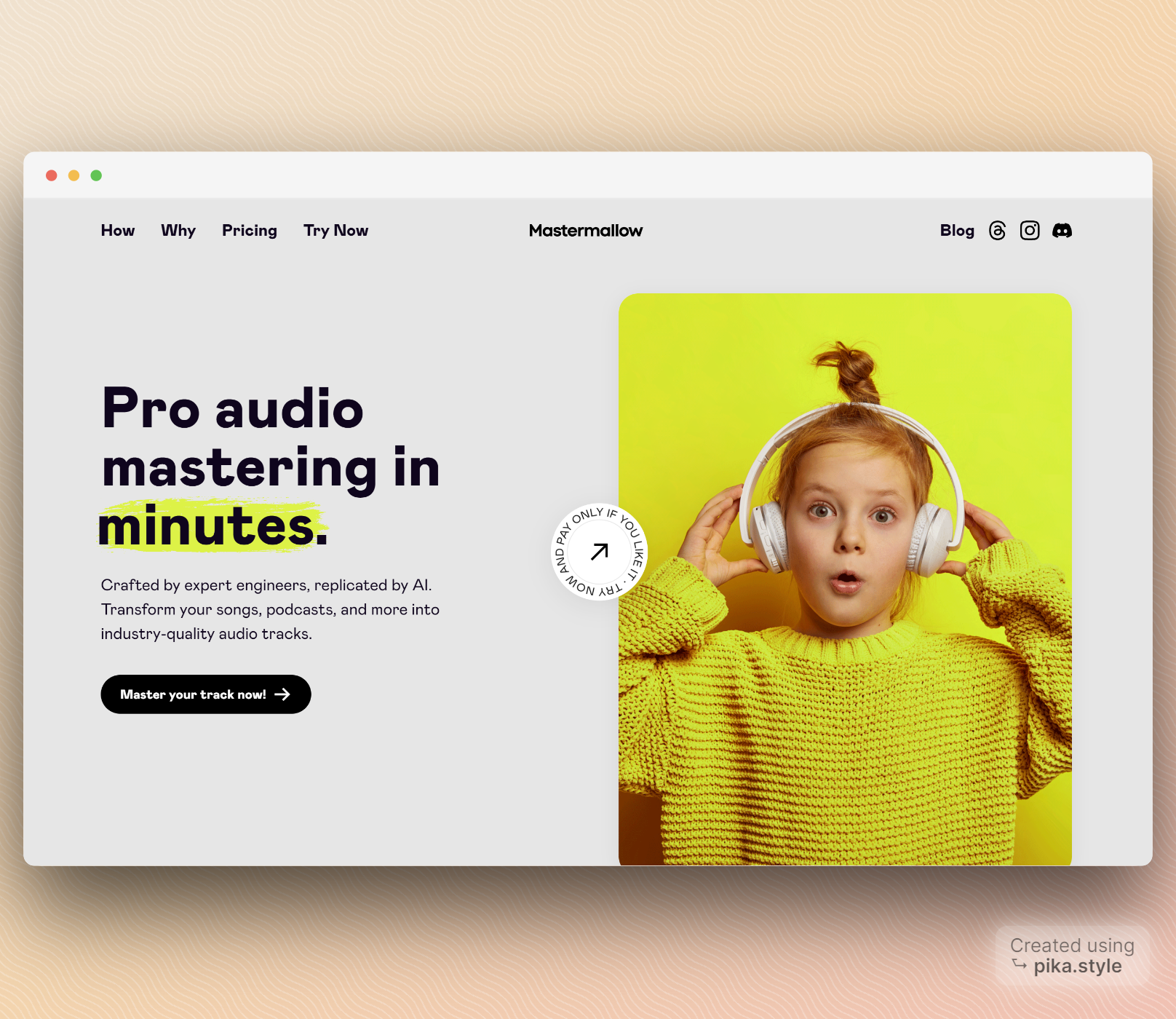
Task: Go to the How section
Action: pos(118,231)
